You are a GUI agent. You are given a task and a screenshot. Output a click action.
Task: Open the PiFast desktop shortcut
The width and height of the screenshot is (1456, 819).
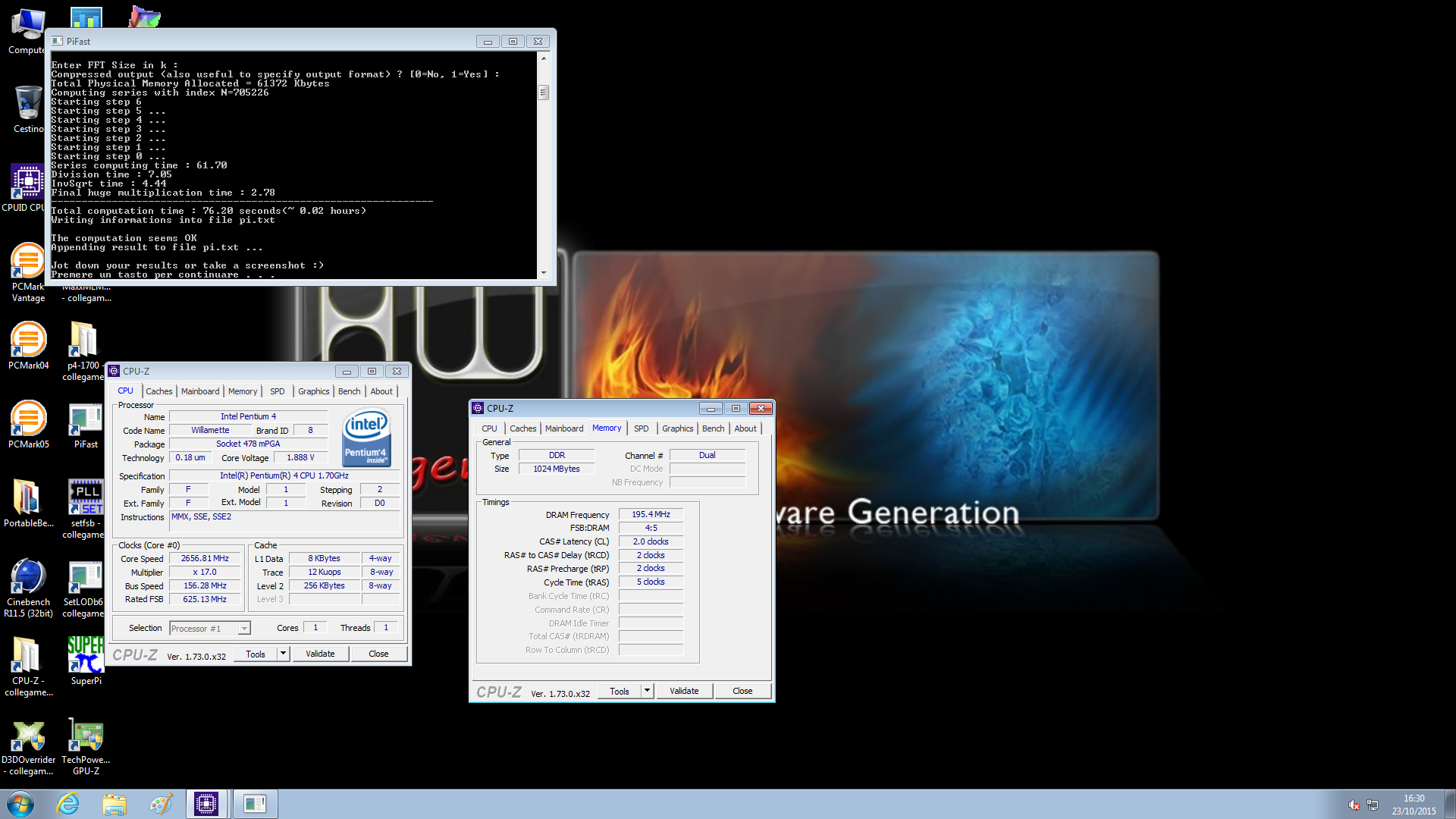(x=86, y=425)
